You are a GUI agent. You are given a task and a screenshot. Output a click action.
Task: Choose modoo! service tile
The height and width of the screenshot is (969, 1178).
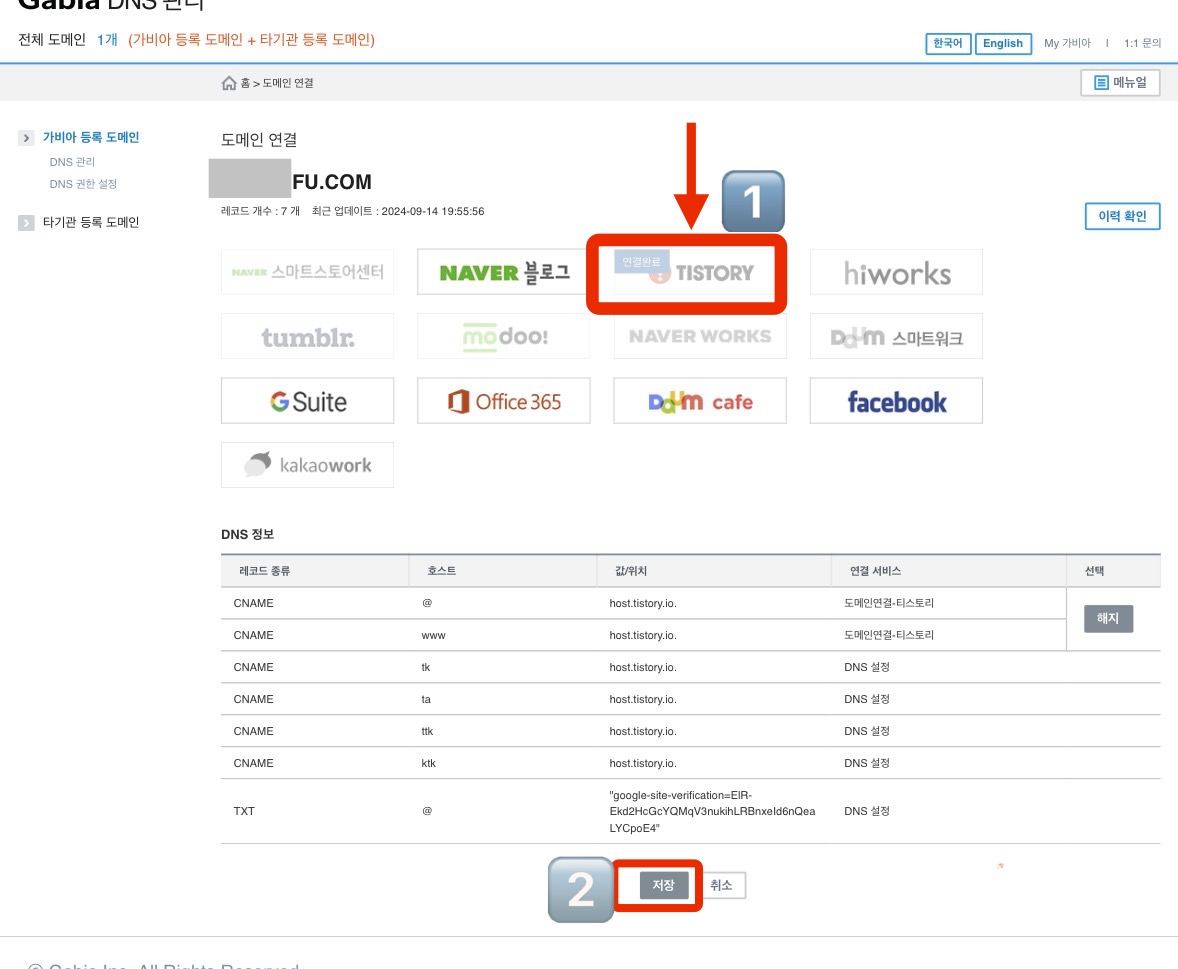click(x=503, y=337)
